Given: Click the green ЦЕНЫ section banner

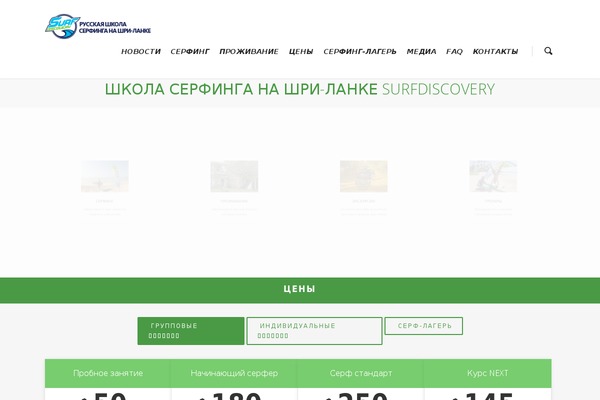Looking at the screenshot, I should click(x=300, y=290).
